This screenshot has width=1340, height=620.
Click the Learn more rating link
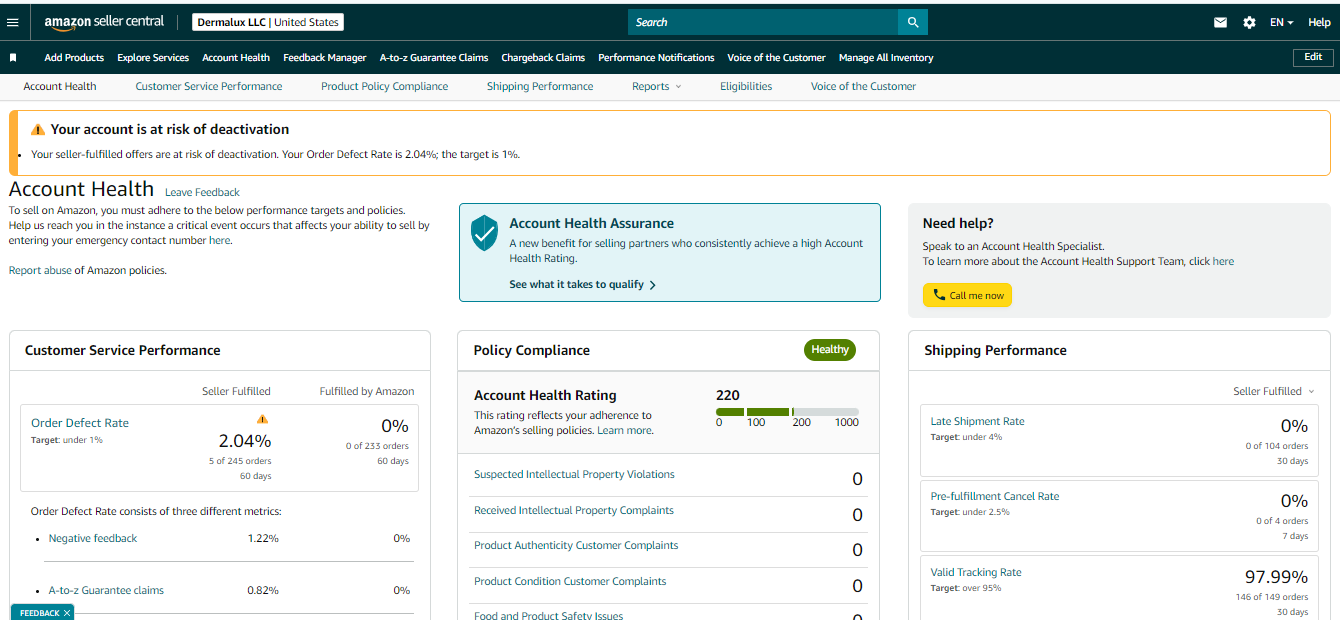(x=624, y=430)
